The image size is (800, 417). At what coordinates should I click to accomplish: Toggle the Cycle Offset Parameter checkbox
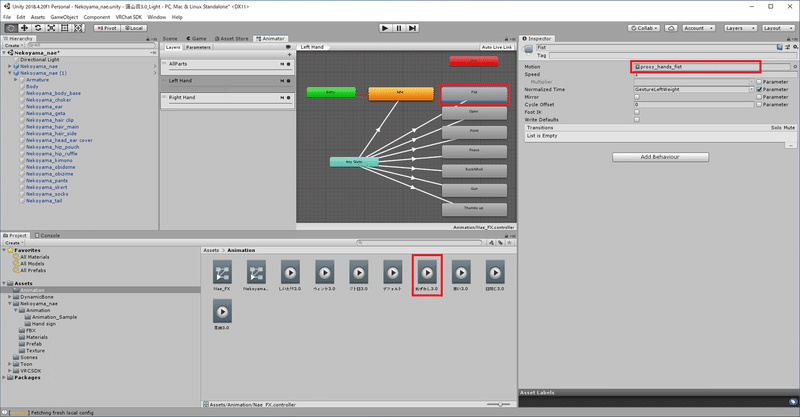tap(759, 105)
